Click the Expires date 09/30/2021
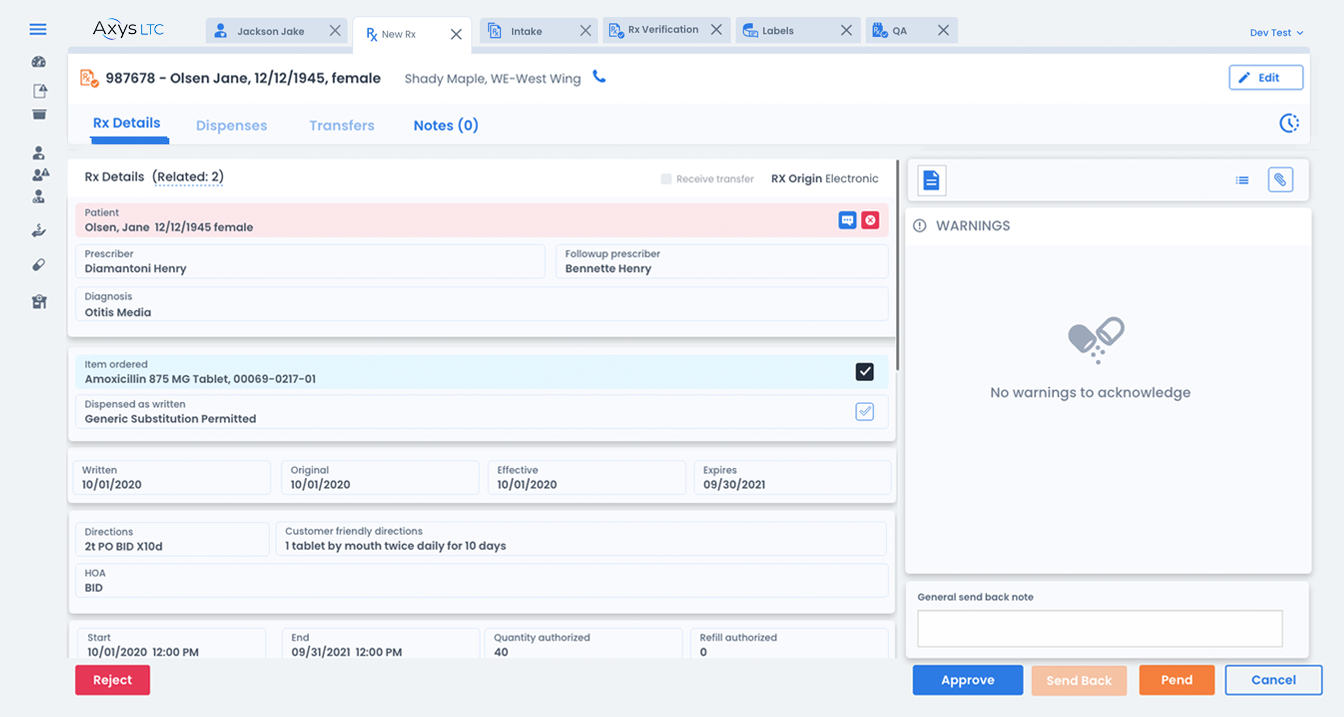The height and width of the screenshot is (717, 1344). (x=792, y=477)
